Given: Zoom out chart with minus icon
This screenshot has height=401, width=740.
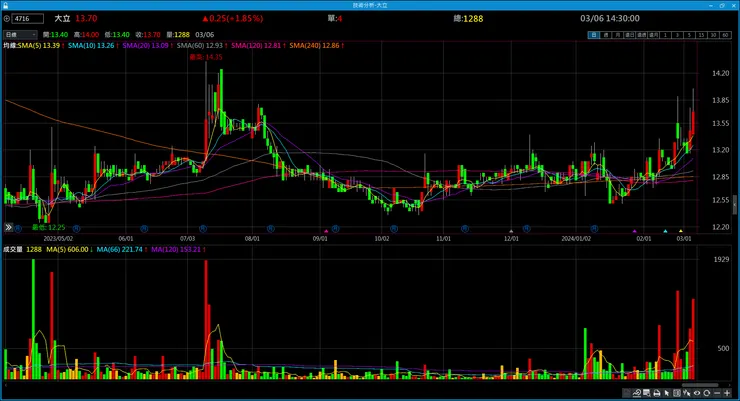Looking at the screenshot, I should [x=717, y=393].
